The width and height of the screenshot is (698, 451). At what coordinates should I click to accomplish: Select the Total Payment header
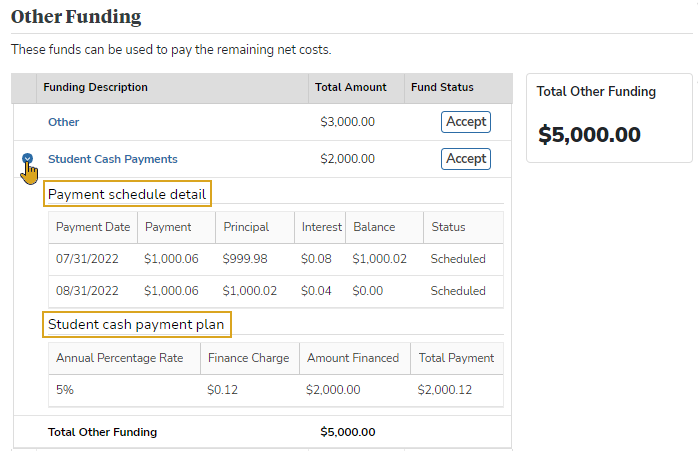(456, 358)
